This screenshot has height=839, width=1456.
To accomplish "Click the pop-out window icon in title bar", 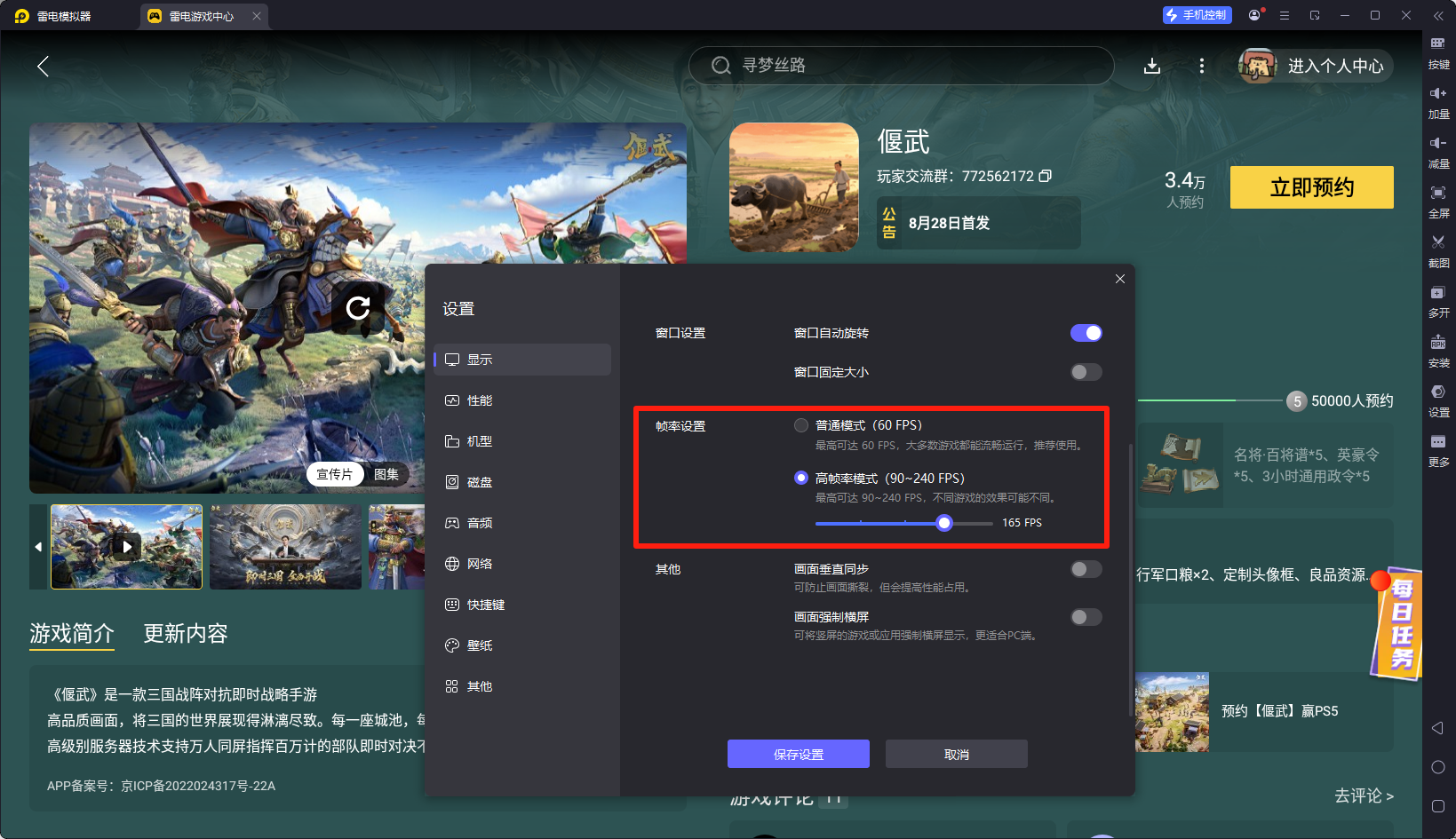I will pyautogui.click(x=1315, y=15).
